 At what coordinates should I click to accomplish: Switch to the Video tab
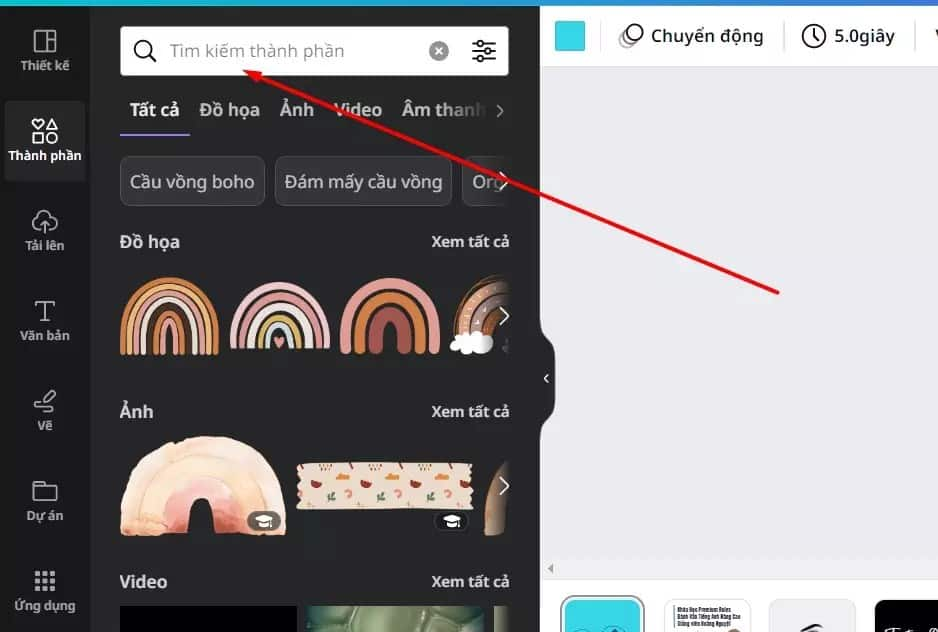pyautogui.click(x=358, y=110)
